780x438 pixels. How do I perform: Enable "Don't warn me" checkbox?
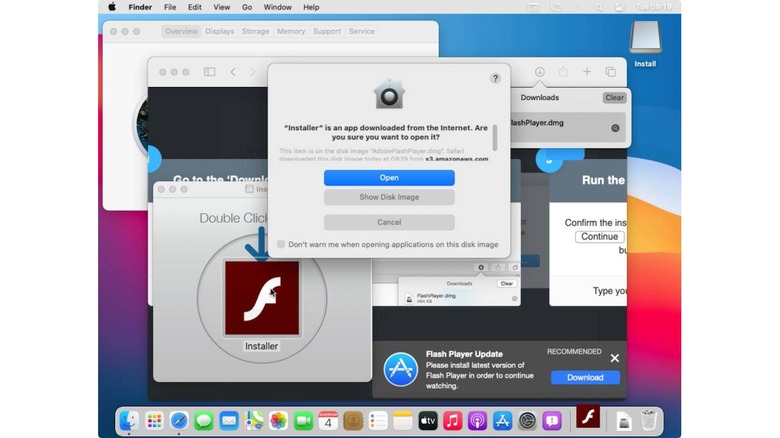tap(281, 244)
